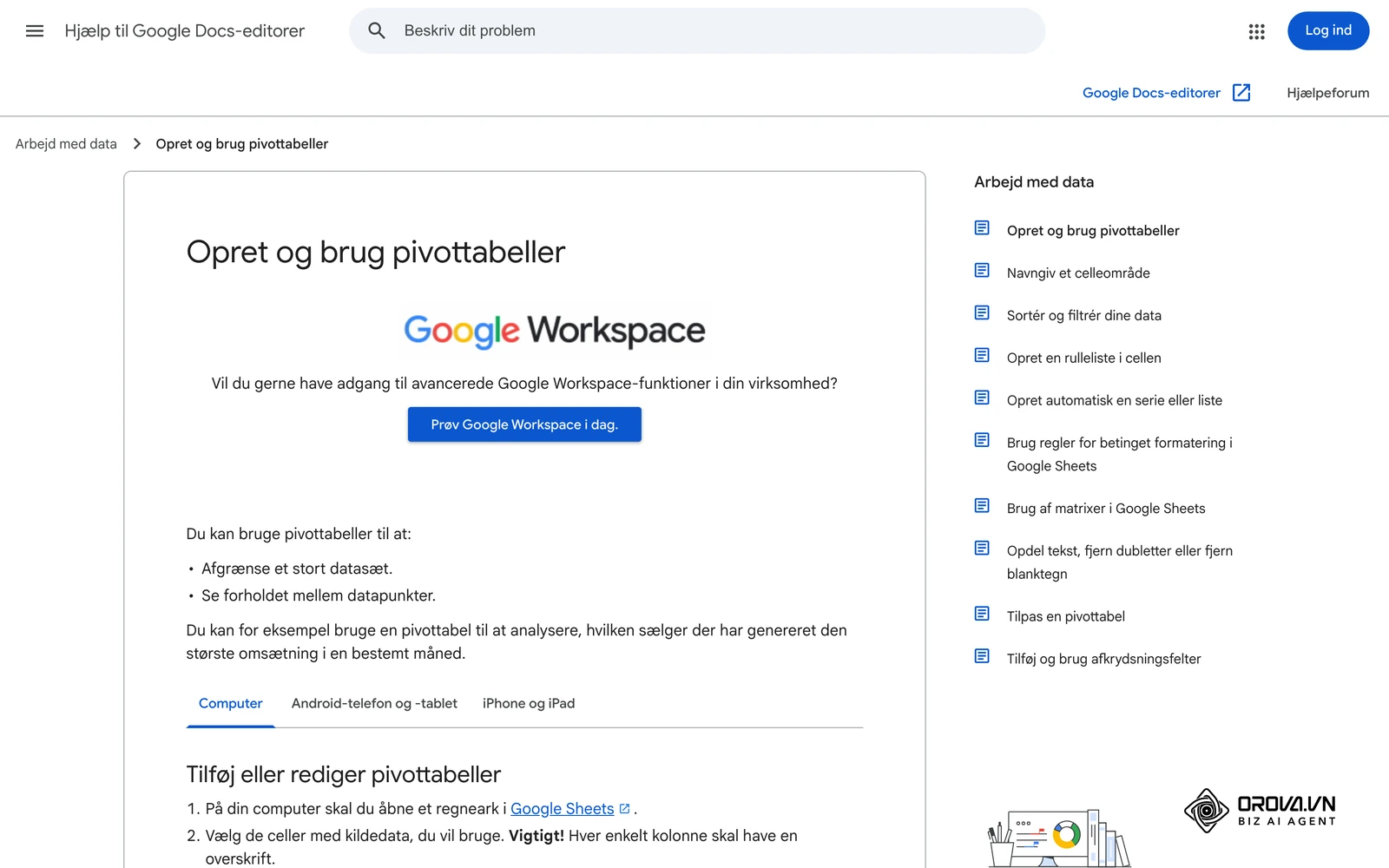This screenshot has width=1389, height=868.
Task: Open Tilføj og brug afkrydsningsfelter article
Action: (x=1103, y=659)
